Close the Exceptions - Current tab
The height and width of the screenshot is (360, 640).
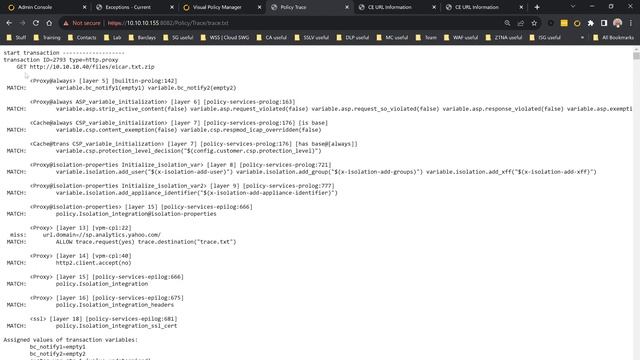172,7
